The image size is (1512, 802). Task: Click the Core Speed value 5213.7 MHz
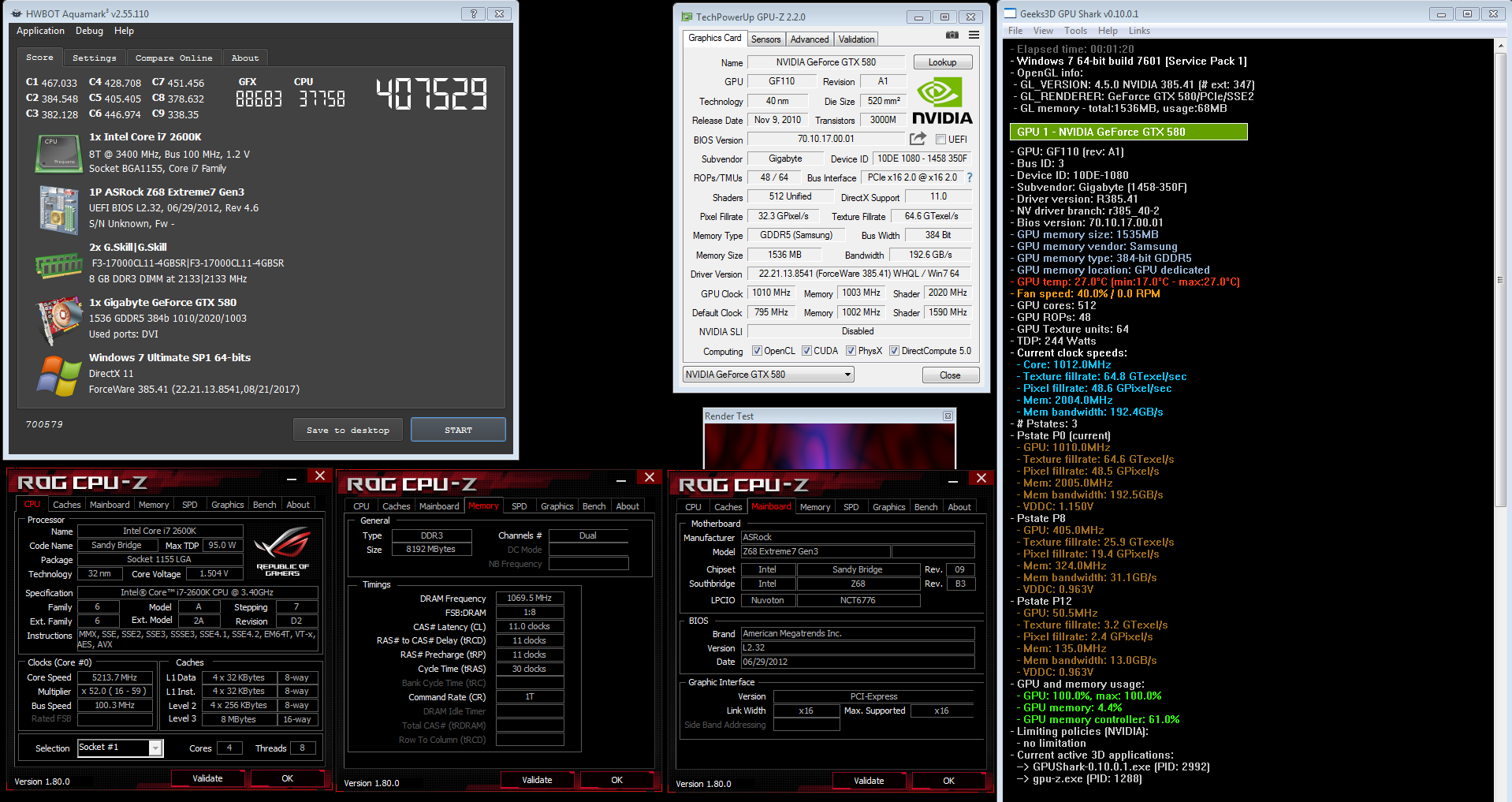point(114,677)
